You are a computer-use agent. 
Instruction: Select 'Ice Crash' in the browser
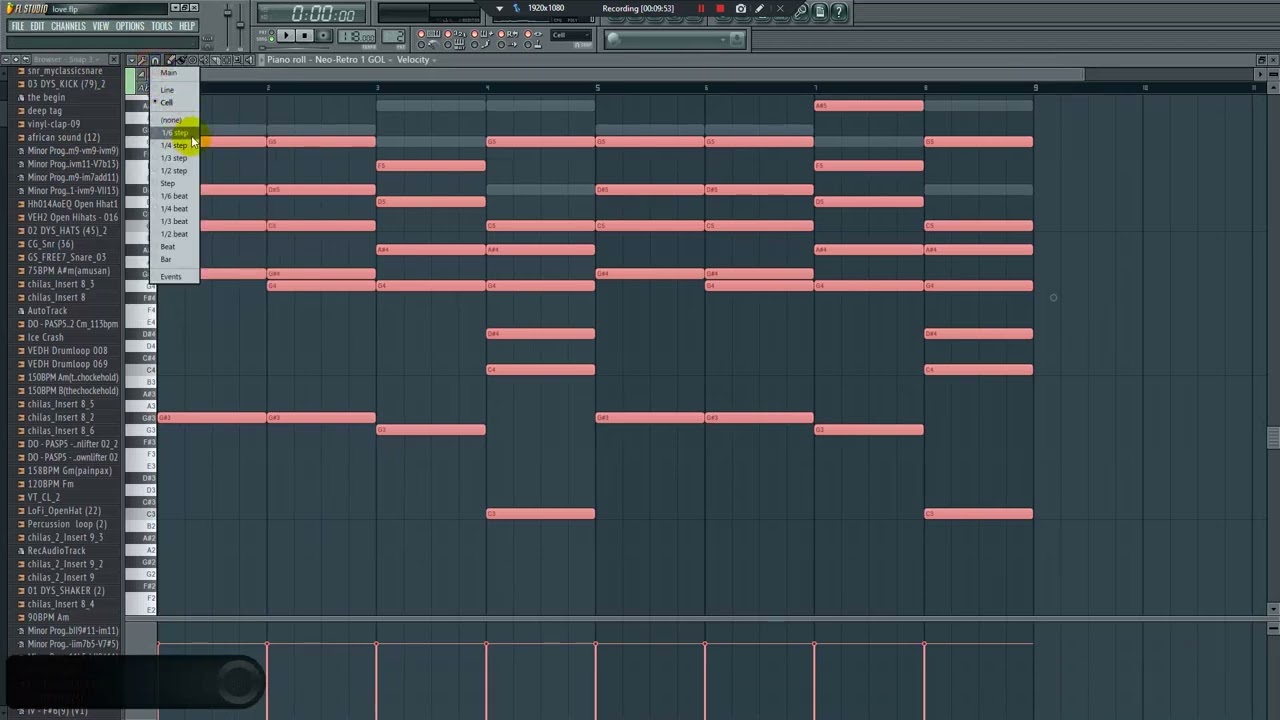tap(45, 337)
